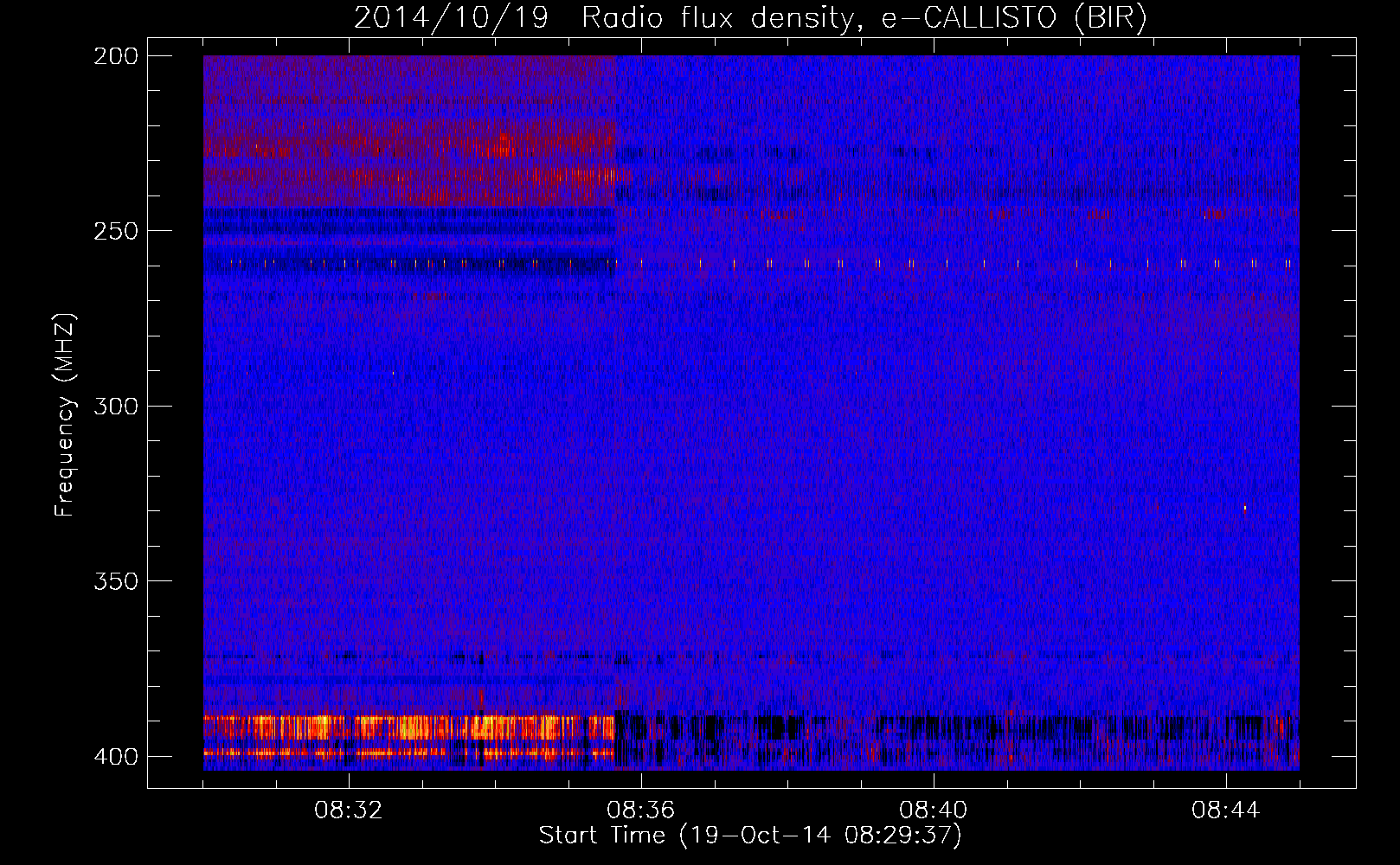This screenshot has height=865, width=1400.
Task: Click the 'Start Time (19-Oct-14 08:29:37)' axis label
Action: (x=750, y=836)
